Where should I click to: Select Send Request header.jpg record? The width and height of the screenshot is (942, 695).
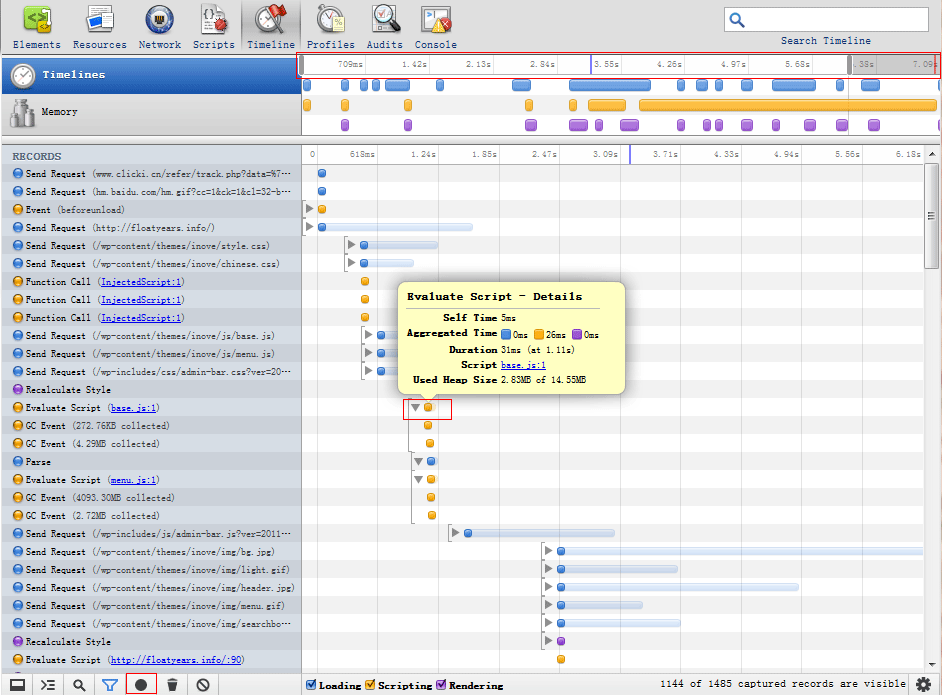[x=151, y=587]
